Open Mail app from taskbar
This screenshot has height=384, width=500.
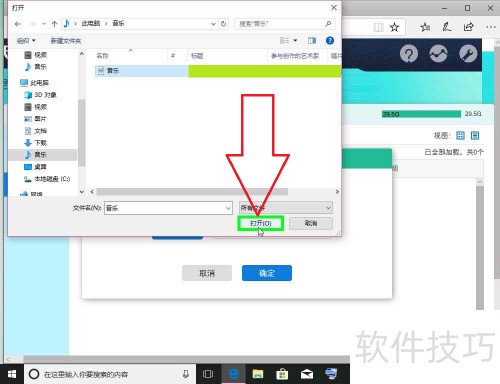pos(307,374)
